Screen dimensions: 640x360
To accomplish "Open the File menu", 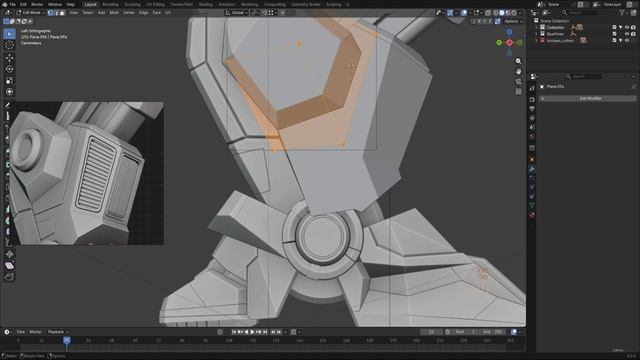I will coord(13,4).
